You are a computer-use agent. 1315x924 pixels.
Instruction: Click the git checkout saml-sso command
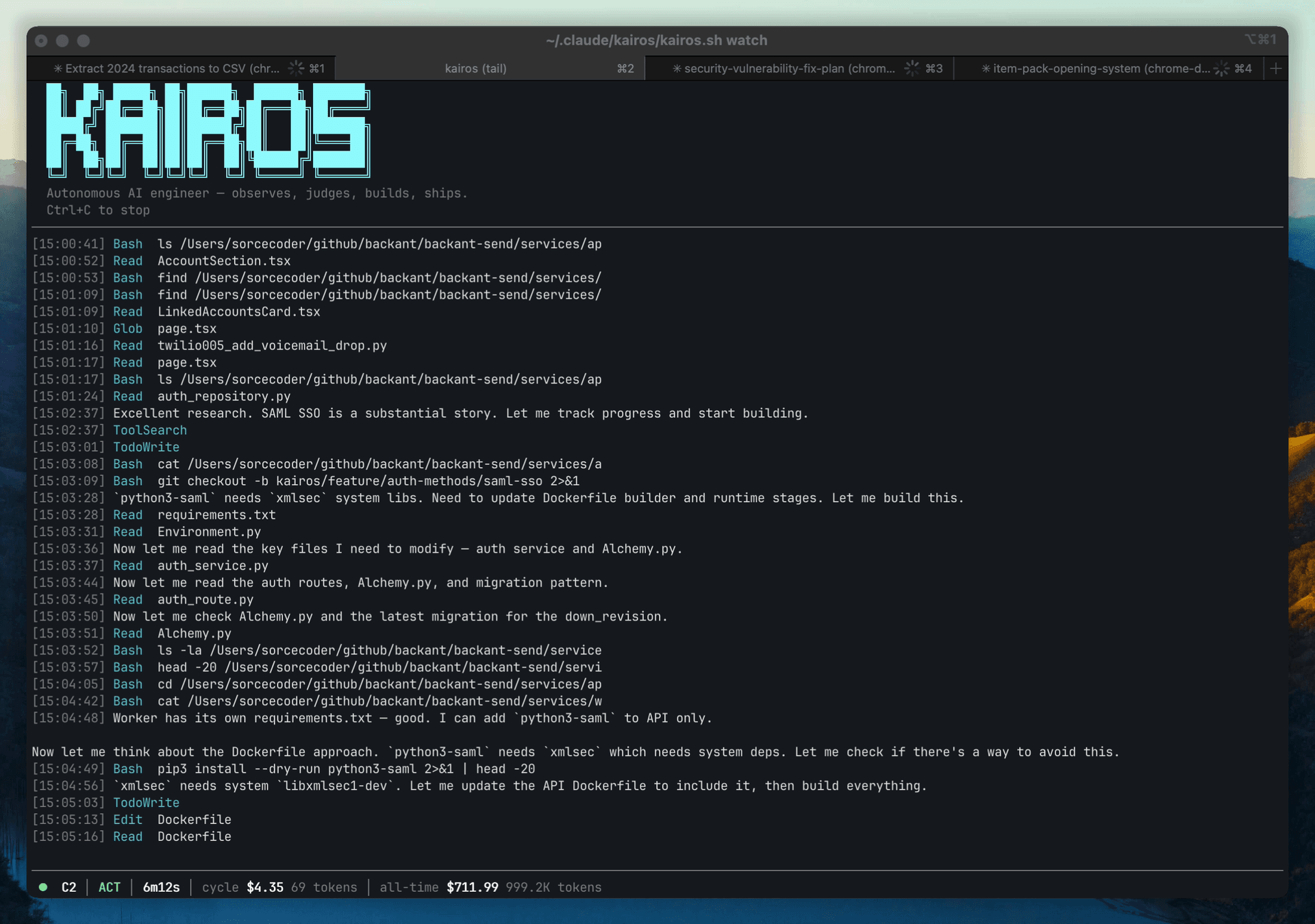368,481
